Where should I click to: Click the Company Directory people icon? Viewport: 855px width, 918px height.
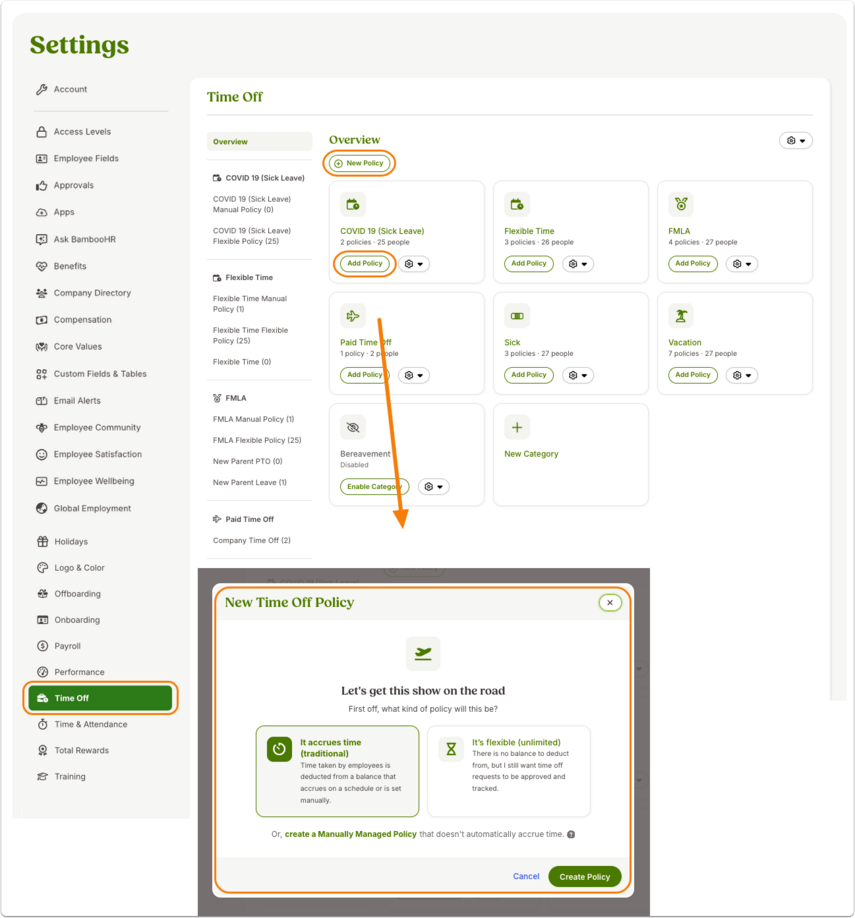tap(42, 293)
